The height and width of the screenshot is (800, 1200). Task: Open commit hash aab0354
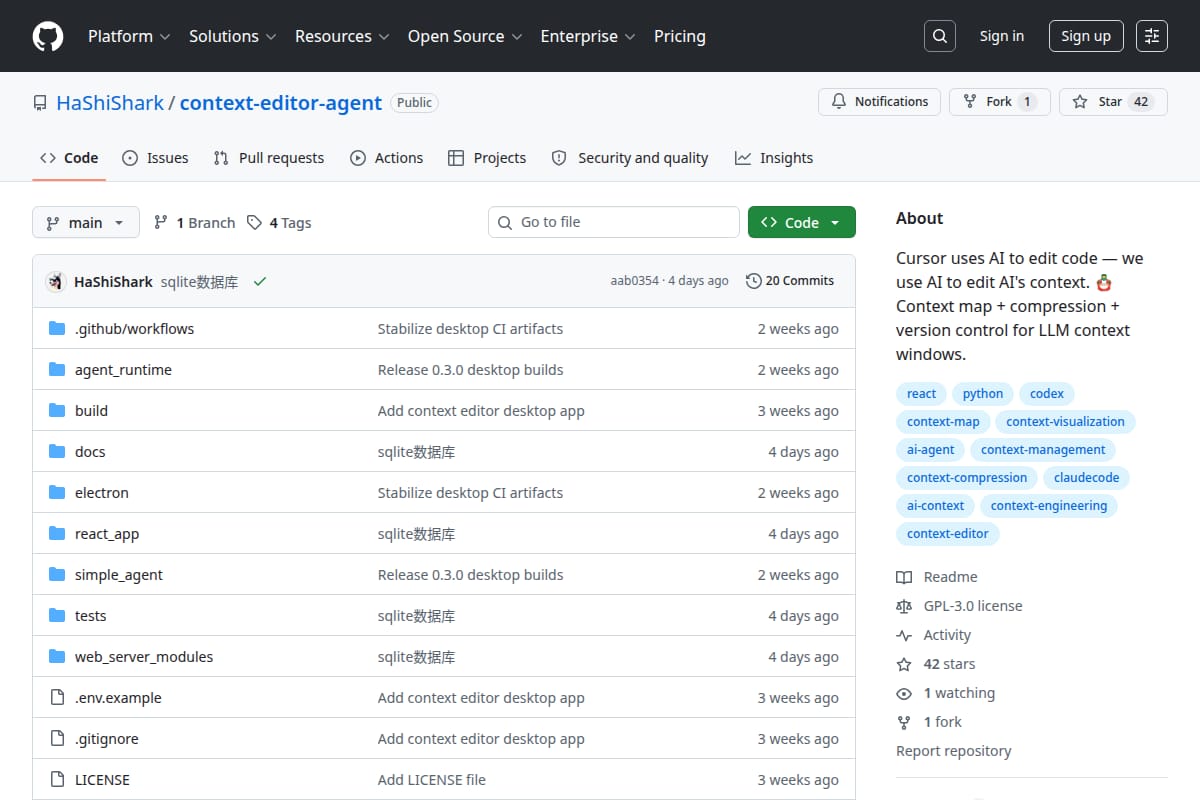click(x=635, y=281)
